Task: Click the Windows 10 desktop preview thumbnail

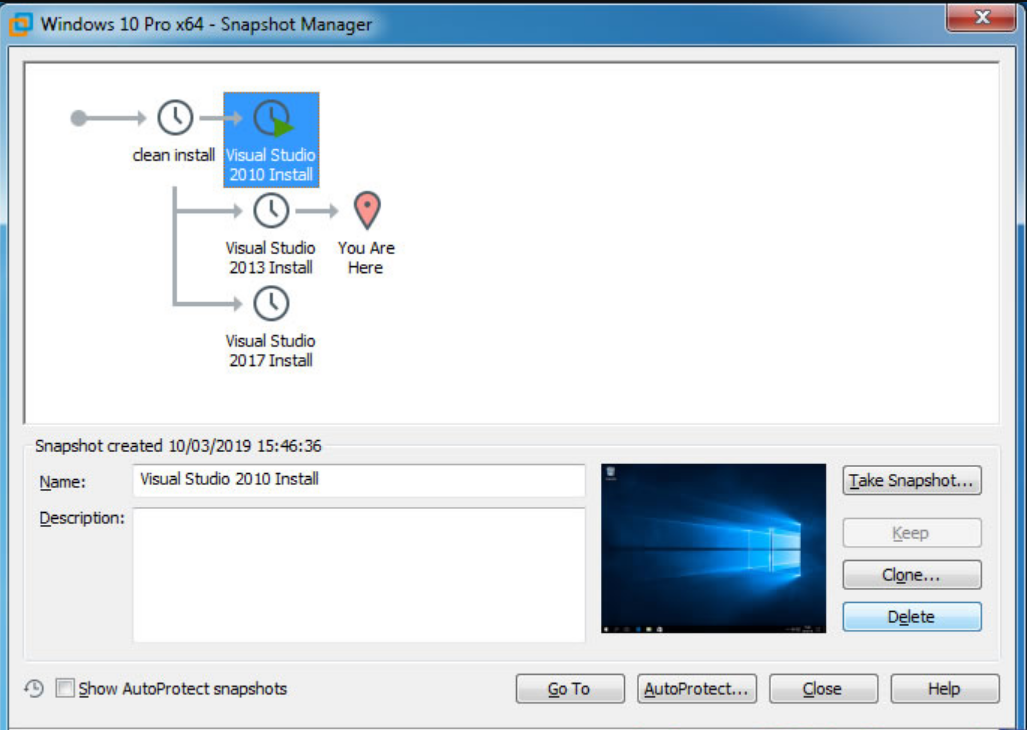Action: (713, 549)
